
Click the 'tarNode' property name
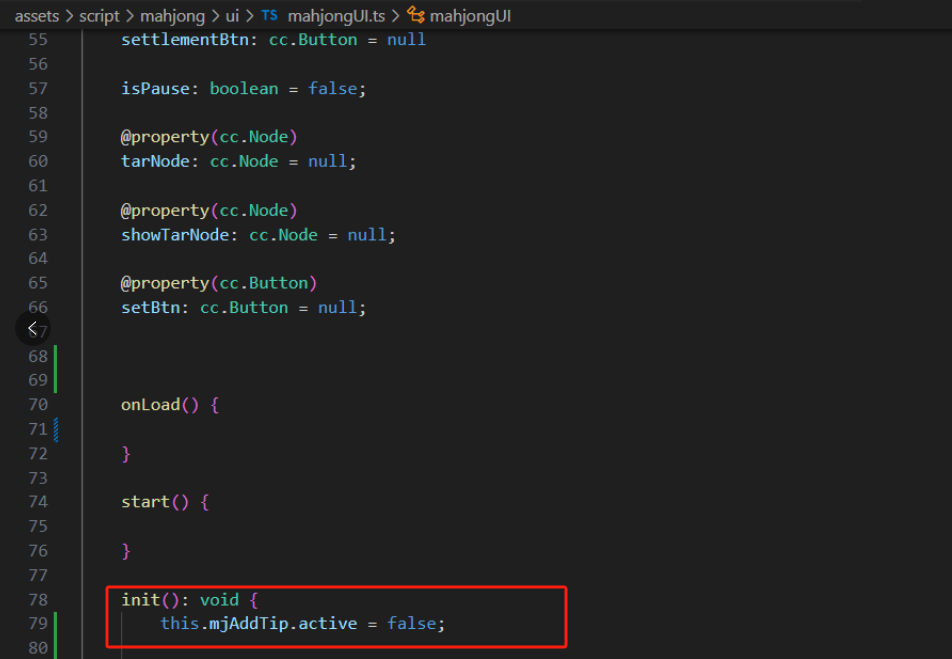tap(155, 162)
